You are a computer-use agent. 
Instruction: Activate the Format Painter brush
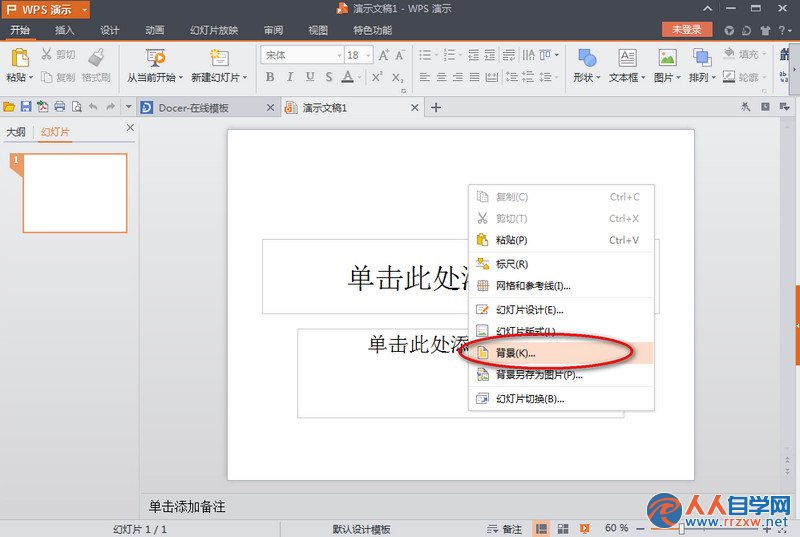[96, 65]
